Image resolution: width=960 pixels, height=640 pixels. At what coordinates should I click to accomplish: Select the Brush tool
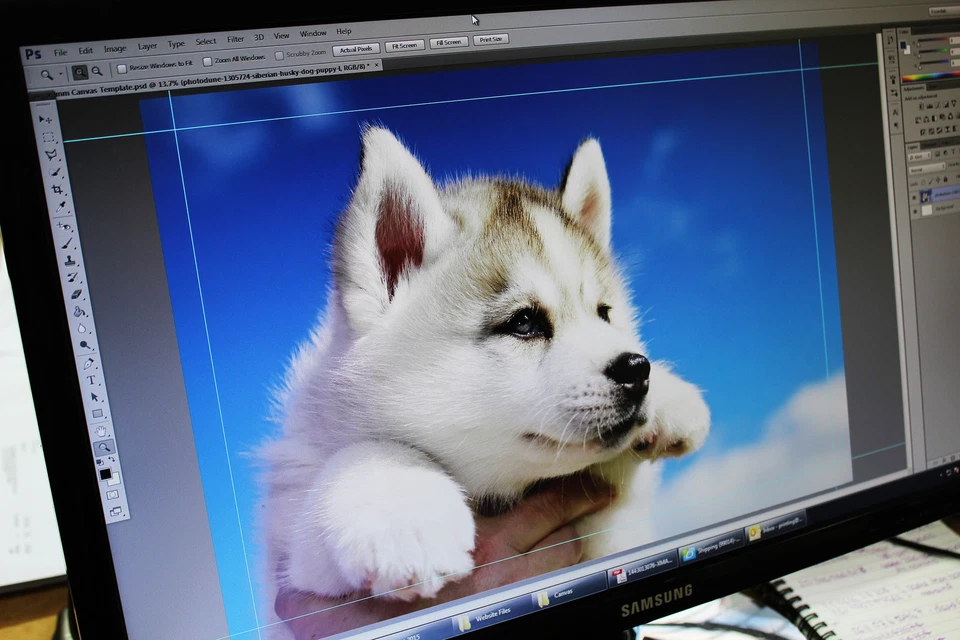pos(67,243)
